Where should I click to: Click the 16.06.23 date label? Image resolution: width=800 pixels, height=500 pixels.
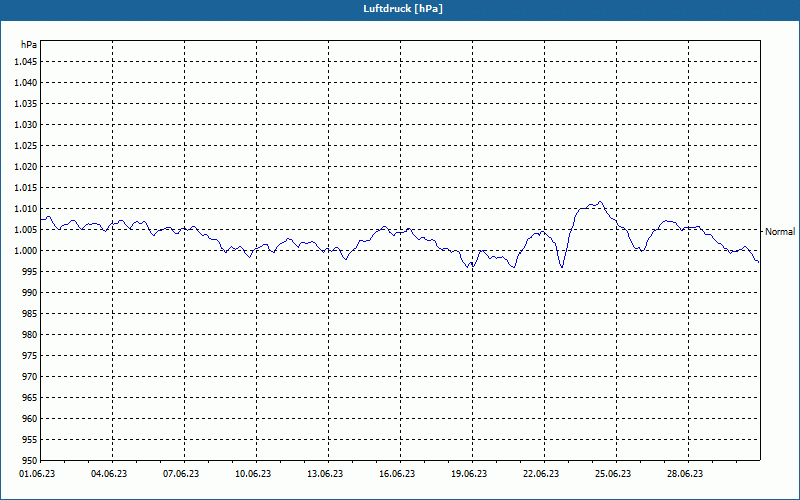pyautogui.click(x=396, y=474)
